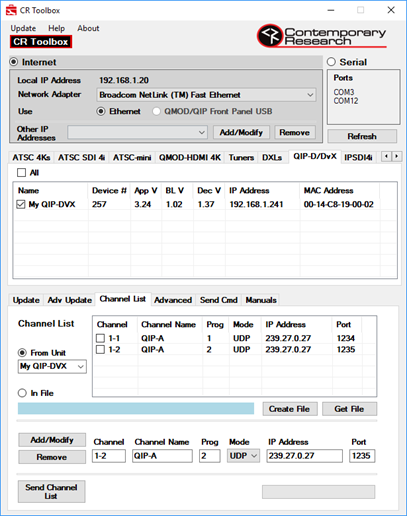Uncheck the My QIP-DVX device checkbox
The height and width of the screenshot is (516, 407).
[21, 204]
